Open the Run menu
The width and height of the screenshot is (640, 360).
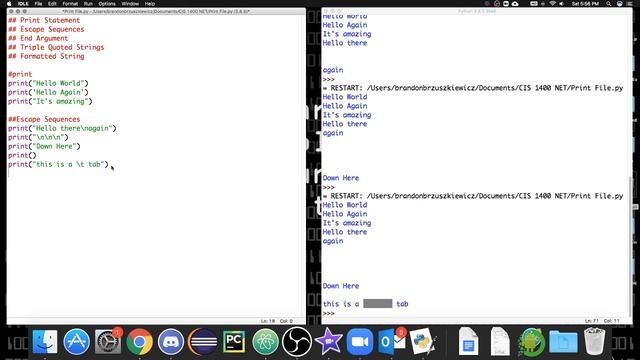pyautogui.click(x=88, y=4)
